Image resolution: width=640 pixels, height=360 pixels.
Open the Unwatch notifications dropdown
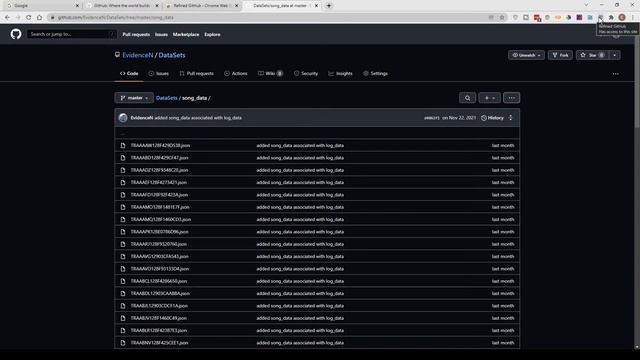526,55
